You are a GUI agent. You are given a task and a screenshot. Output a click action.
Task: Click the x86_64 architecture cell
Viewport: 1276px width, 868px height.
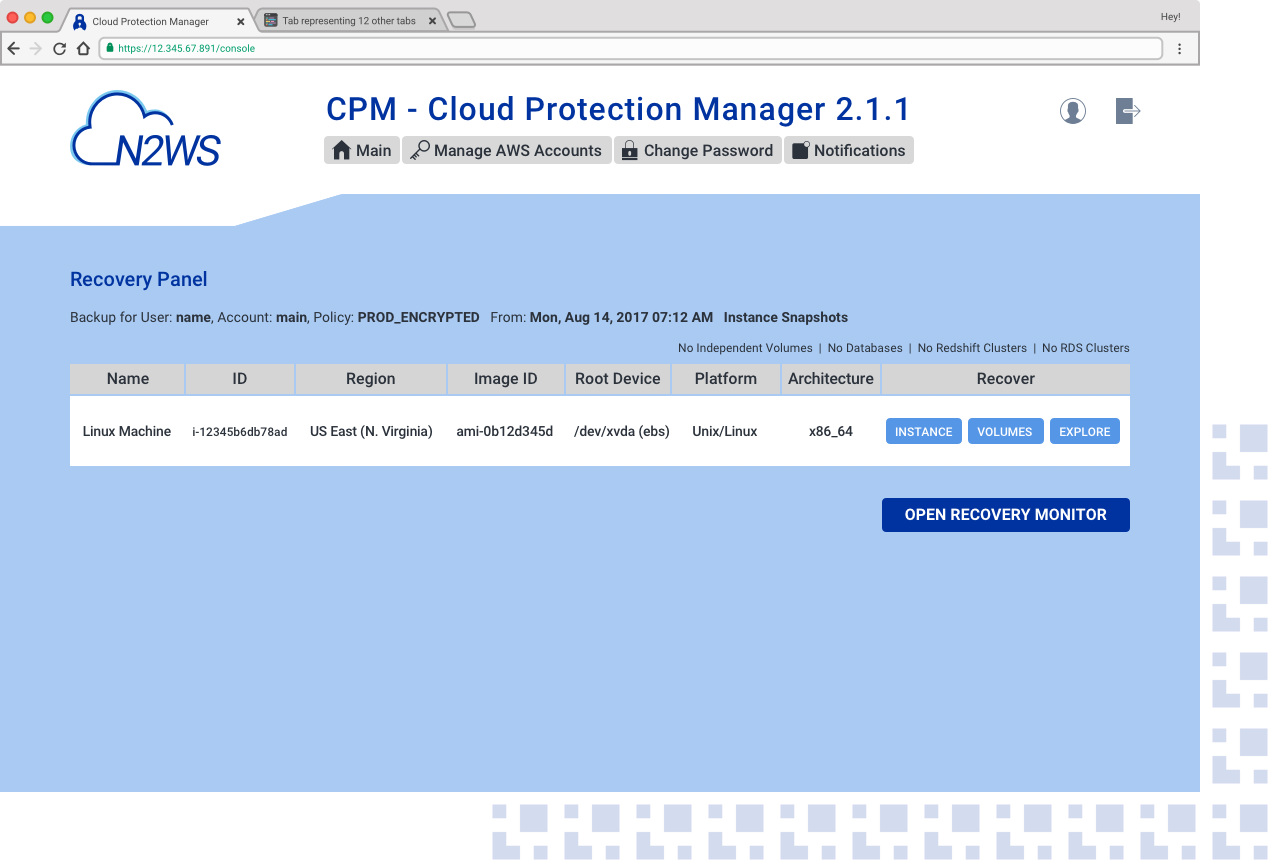pyautogui.click(x=831, y=431)
